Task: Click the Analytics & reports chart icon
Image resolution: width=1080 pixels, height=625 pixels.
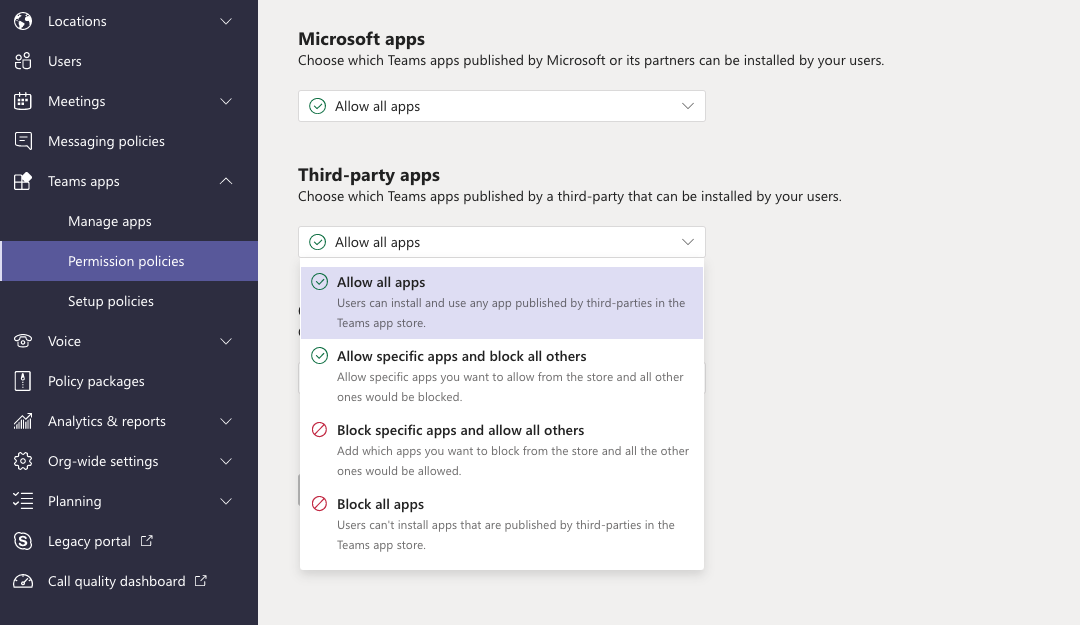Action: tap(23, 421)
